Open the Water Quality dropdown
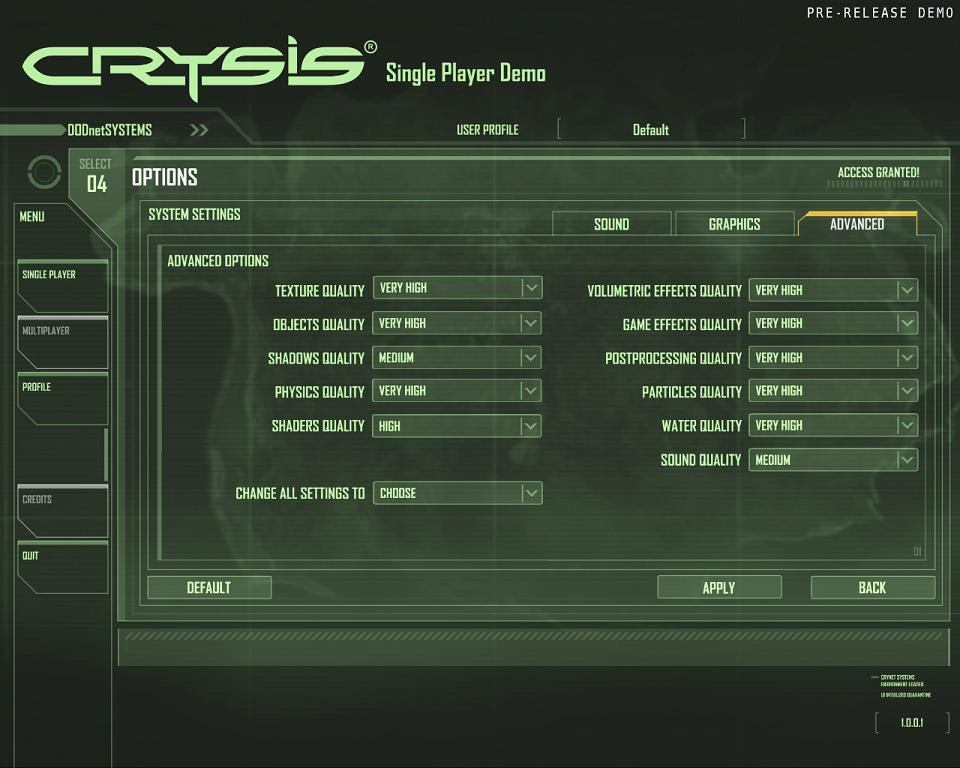 [833, 426]
